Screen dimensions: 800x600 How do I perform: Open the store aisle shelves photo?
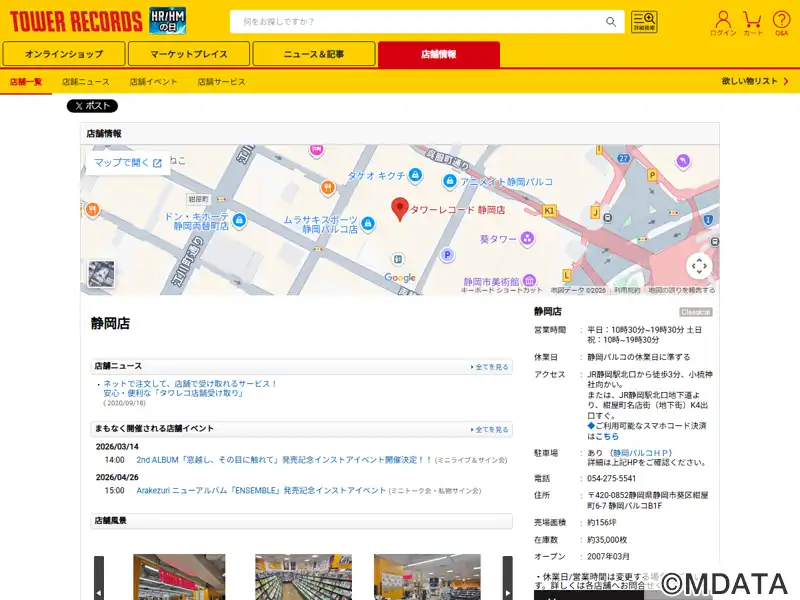(x=304, y=577)
